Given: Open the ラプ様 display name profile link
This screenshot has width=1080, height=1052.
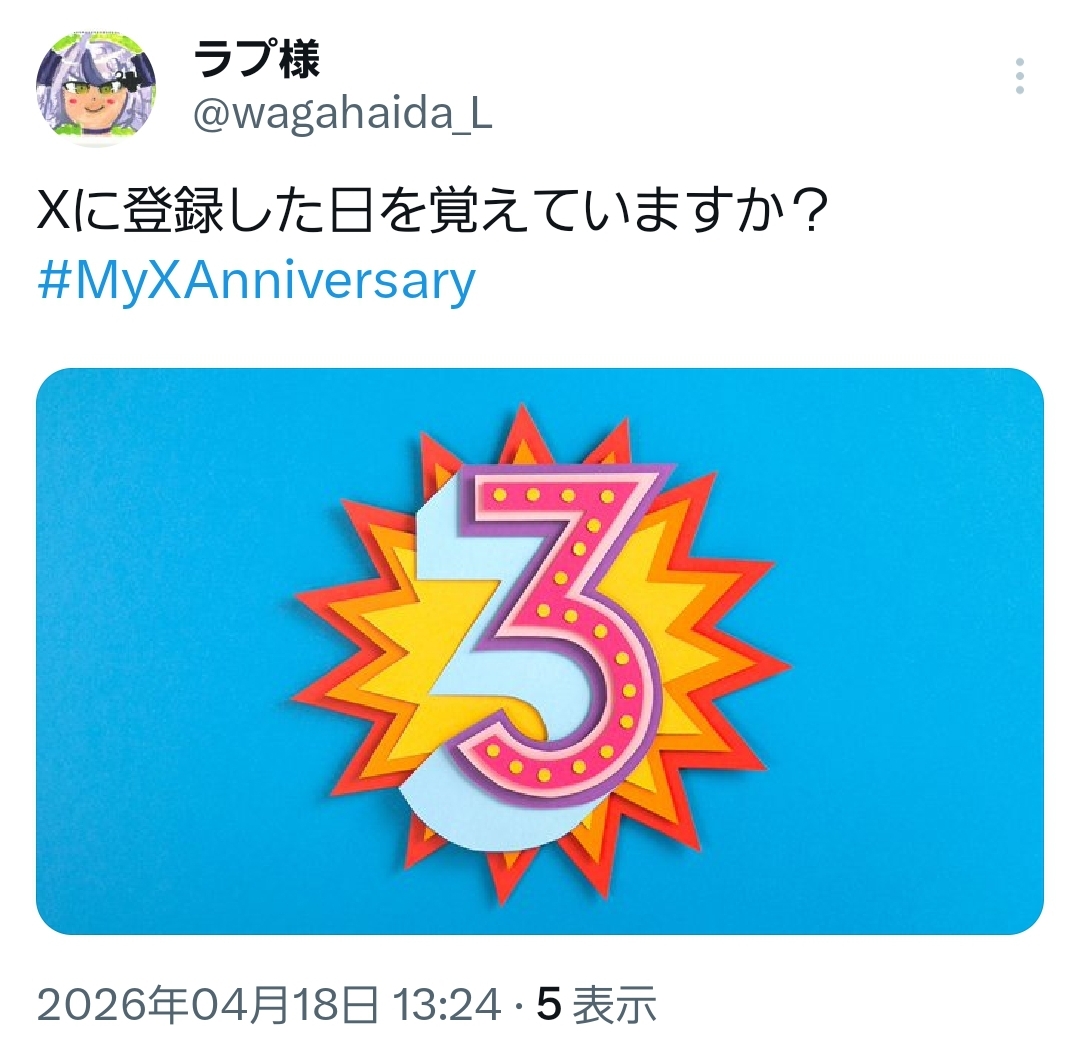Looking at the screenshot, I should (256, 60).
